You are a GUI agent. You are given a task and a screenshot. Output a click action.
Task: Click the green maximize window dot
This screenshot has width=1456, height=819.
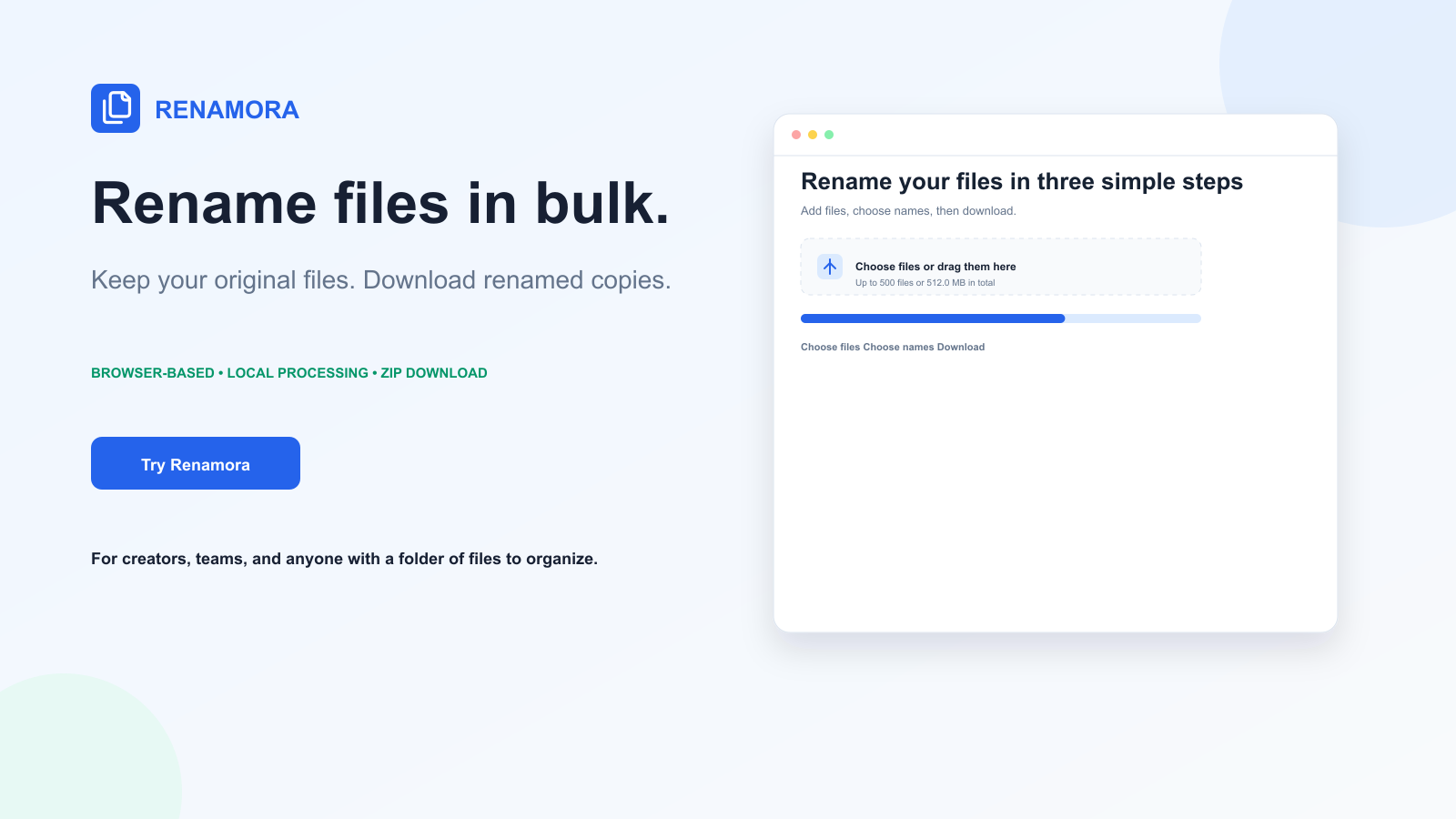pyautogui.click(x=829, y=135)
